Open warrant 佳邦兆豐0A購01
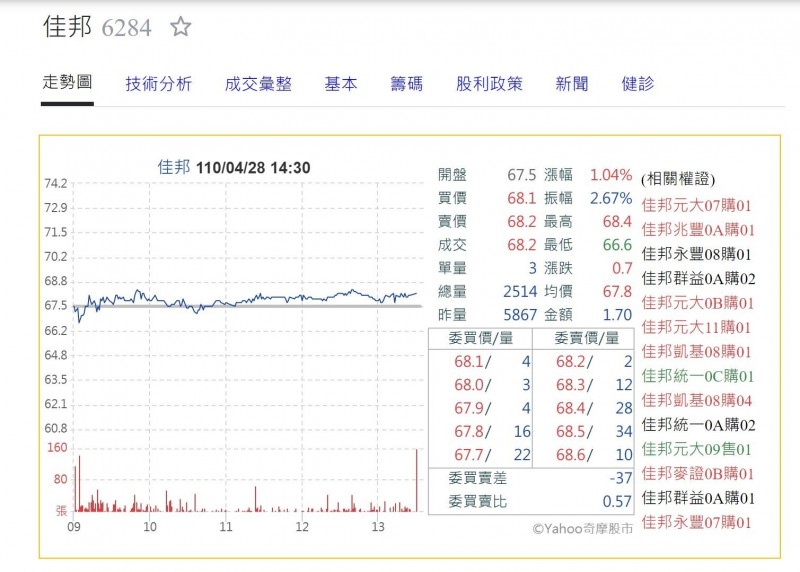This screenshot has width=800, height=572. click(x=697, y=230)
